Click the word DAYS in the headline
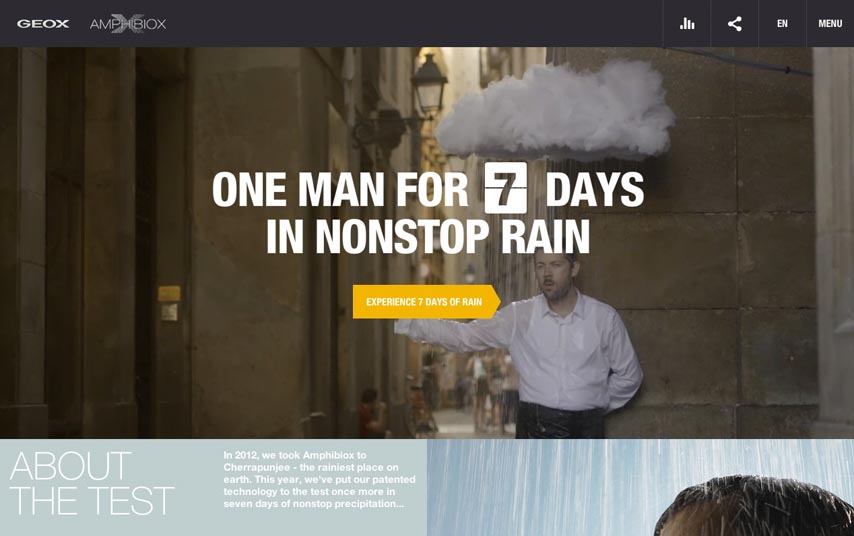 coord(594,189)
